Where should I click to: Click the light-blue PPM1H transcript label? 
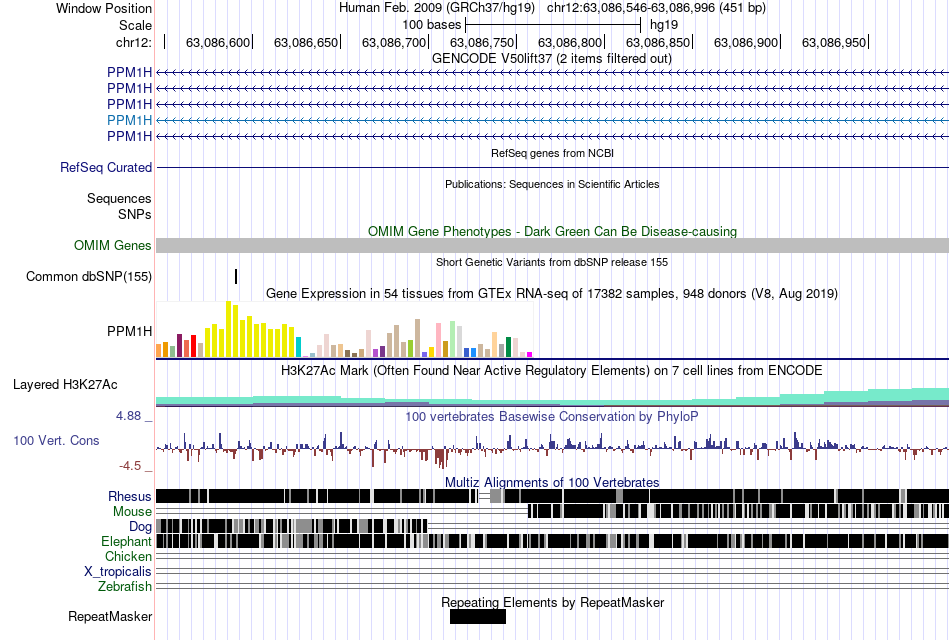click(129, 120)
